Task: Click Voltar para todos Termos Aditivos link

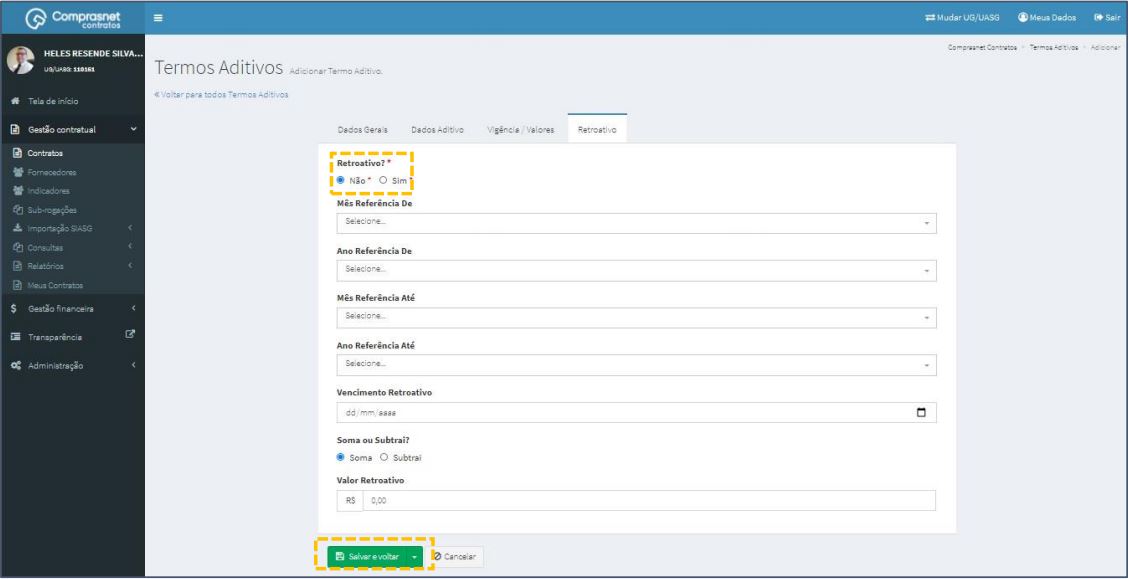Action: [222, 95]
